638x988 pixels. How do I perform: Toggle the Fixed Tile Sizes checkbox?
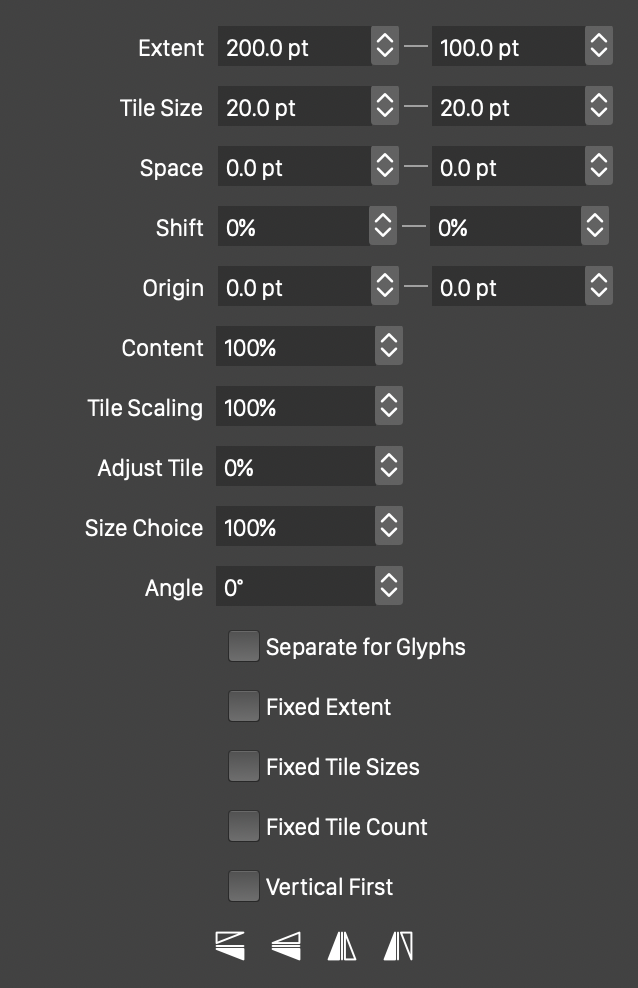(244, 766)
